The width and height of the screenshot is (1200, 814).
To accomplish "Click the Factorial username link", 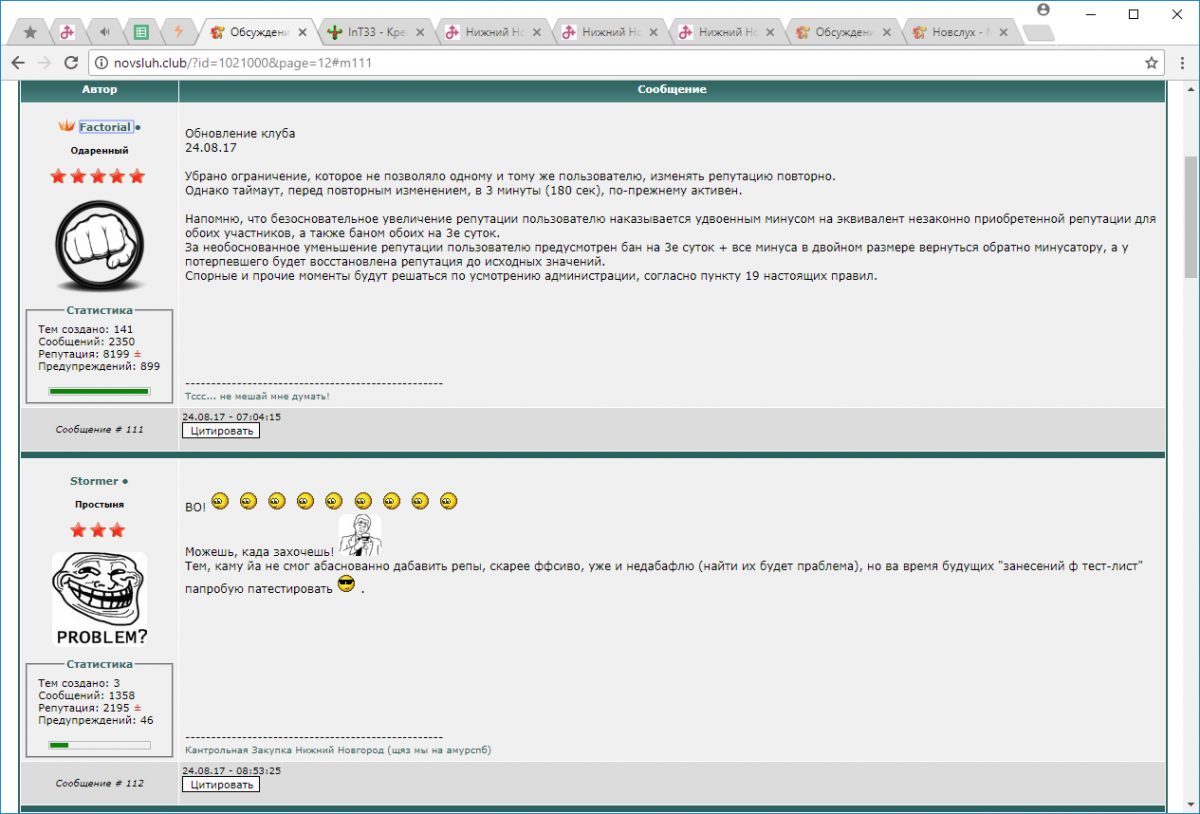I will 105,127.
